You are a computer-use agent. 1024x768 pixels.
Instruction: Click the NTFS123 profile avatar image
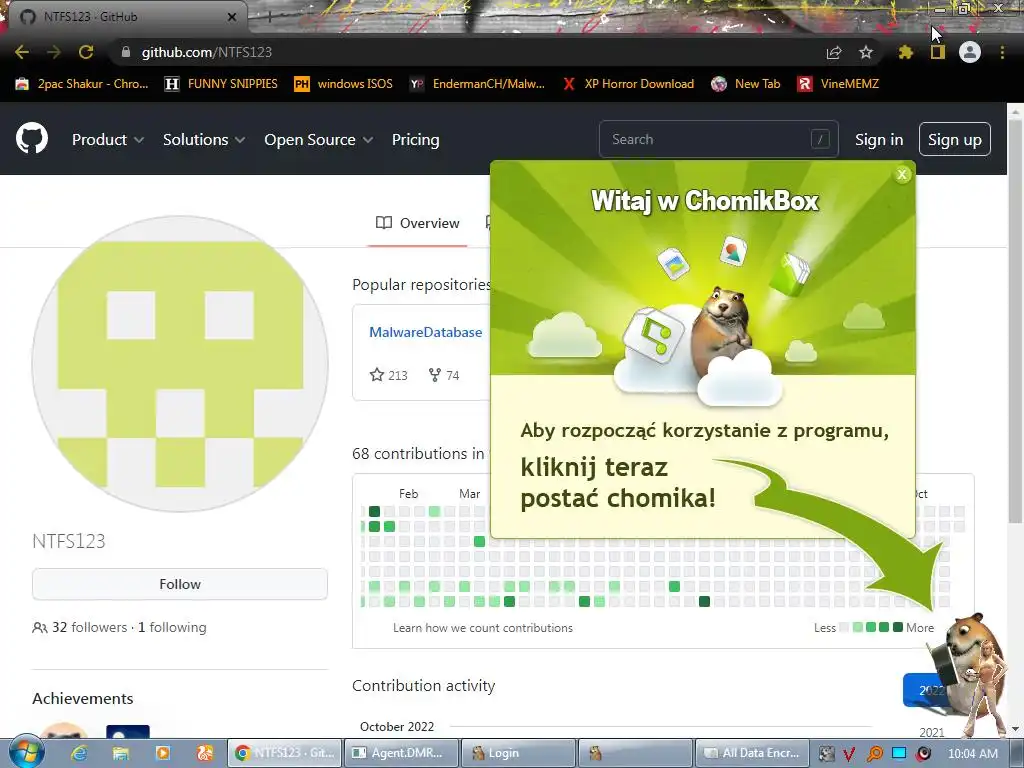[x=180, y=364]
